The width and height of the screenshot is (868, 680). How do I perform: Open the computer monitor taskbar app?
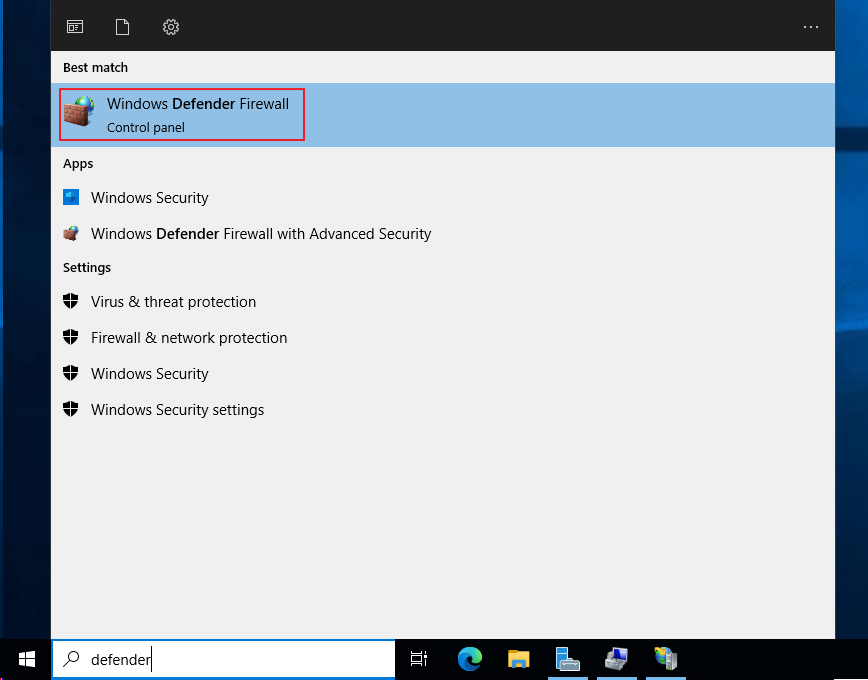click(x=616, y=659)
